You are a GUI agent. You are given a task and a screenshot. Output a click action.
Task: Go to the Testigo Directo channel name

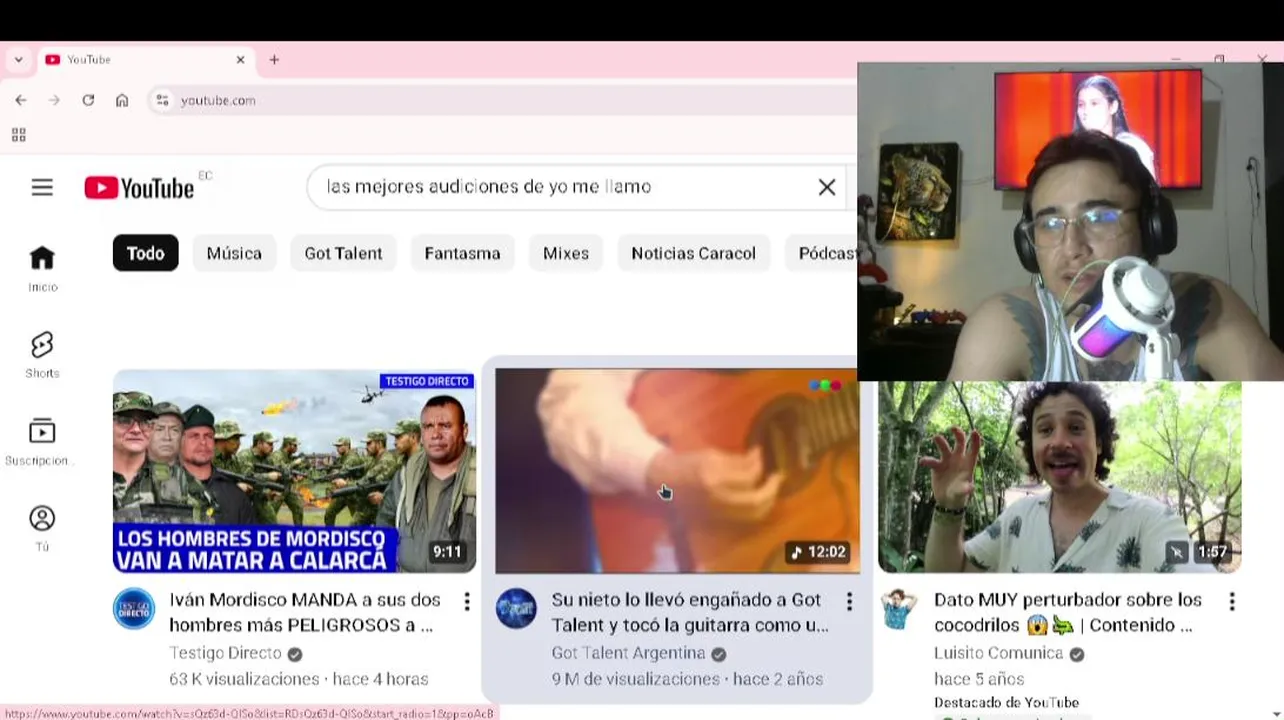tap(226, 653)
